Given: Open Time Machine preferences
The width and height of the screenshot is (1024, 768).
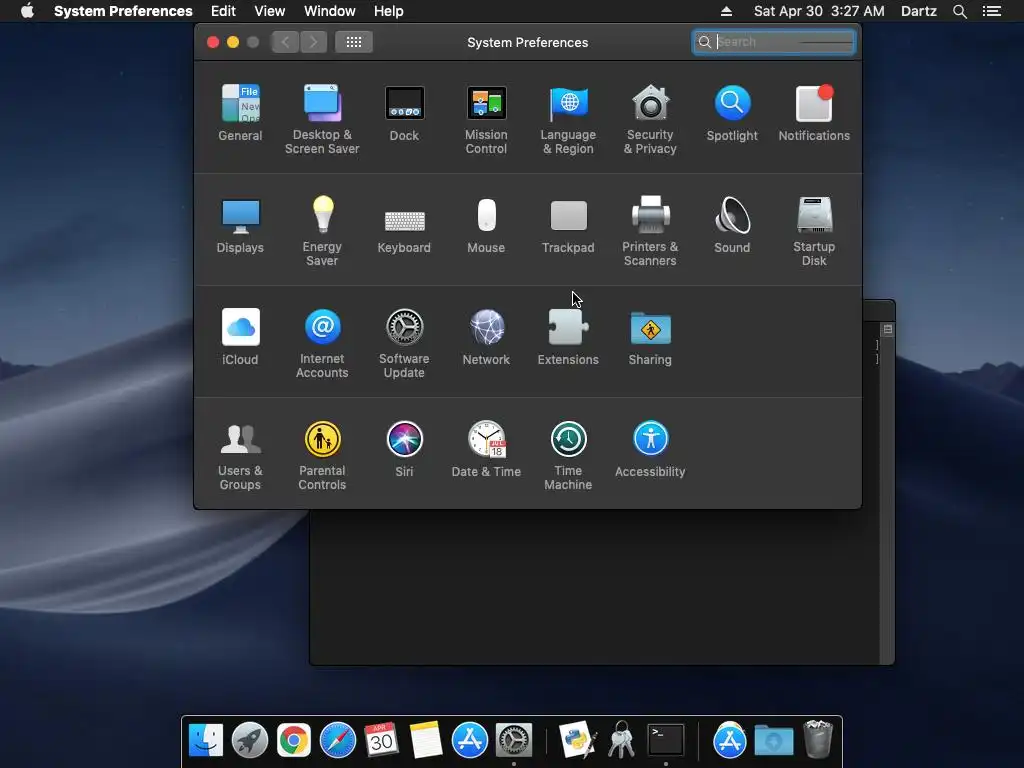Looking at the screenshot, I should click(x=568, y=456).
